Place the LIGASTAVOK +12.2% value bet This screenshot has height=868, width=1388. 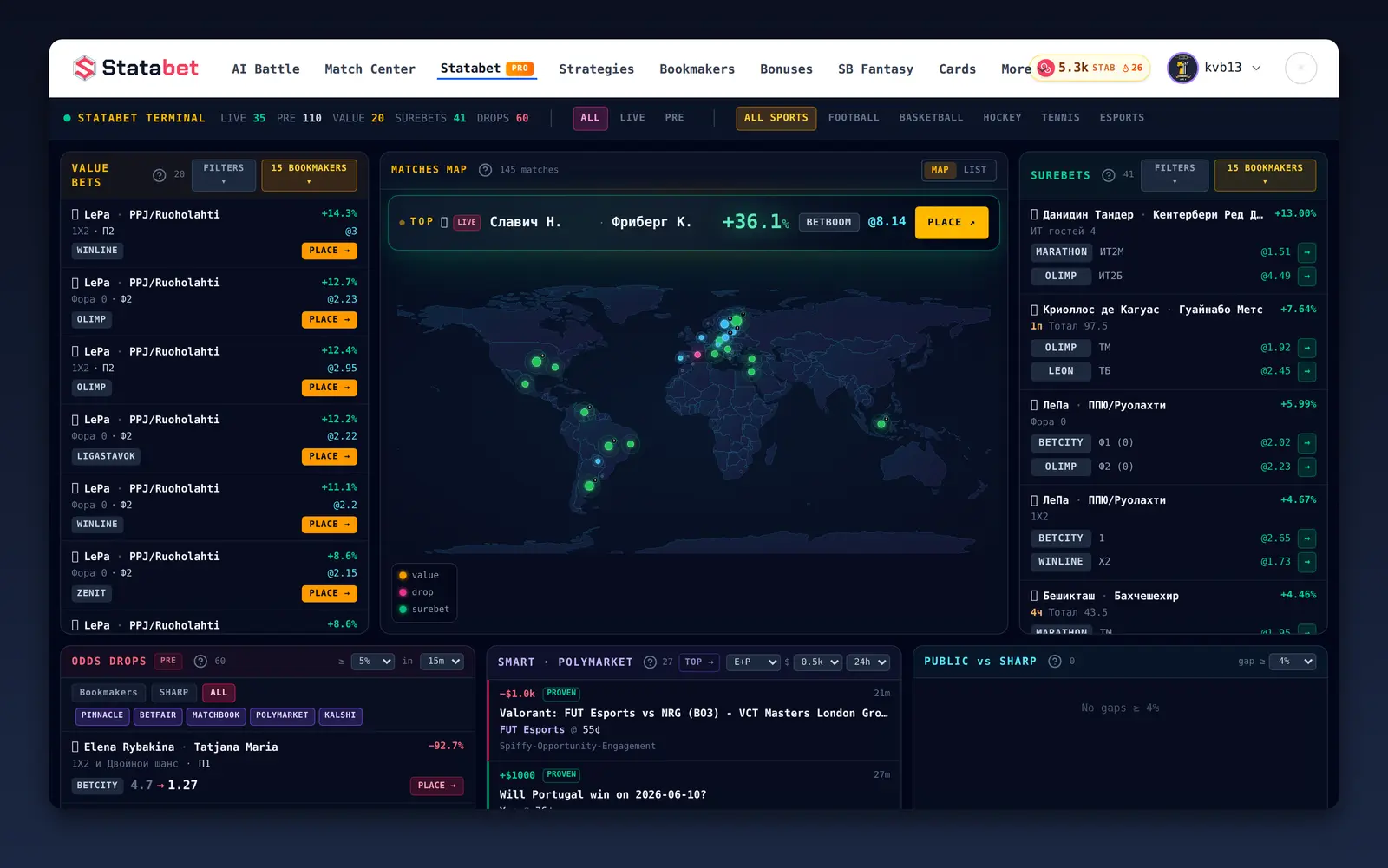330,456
